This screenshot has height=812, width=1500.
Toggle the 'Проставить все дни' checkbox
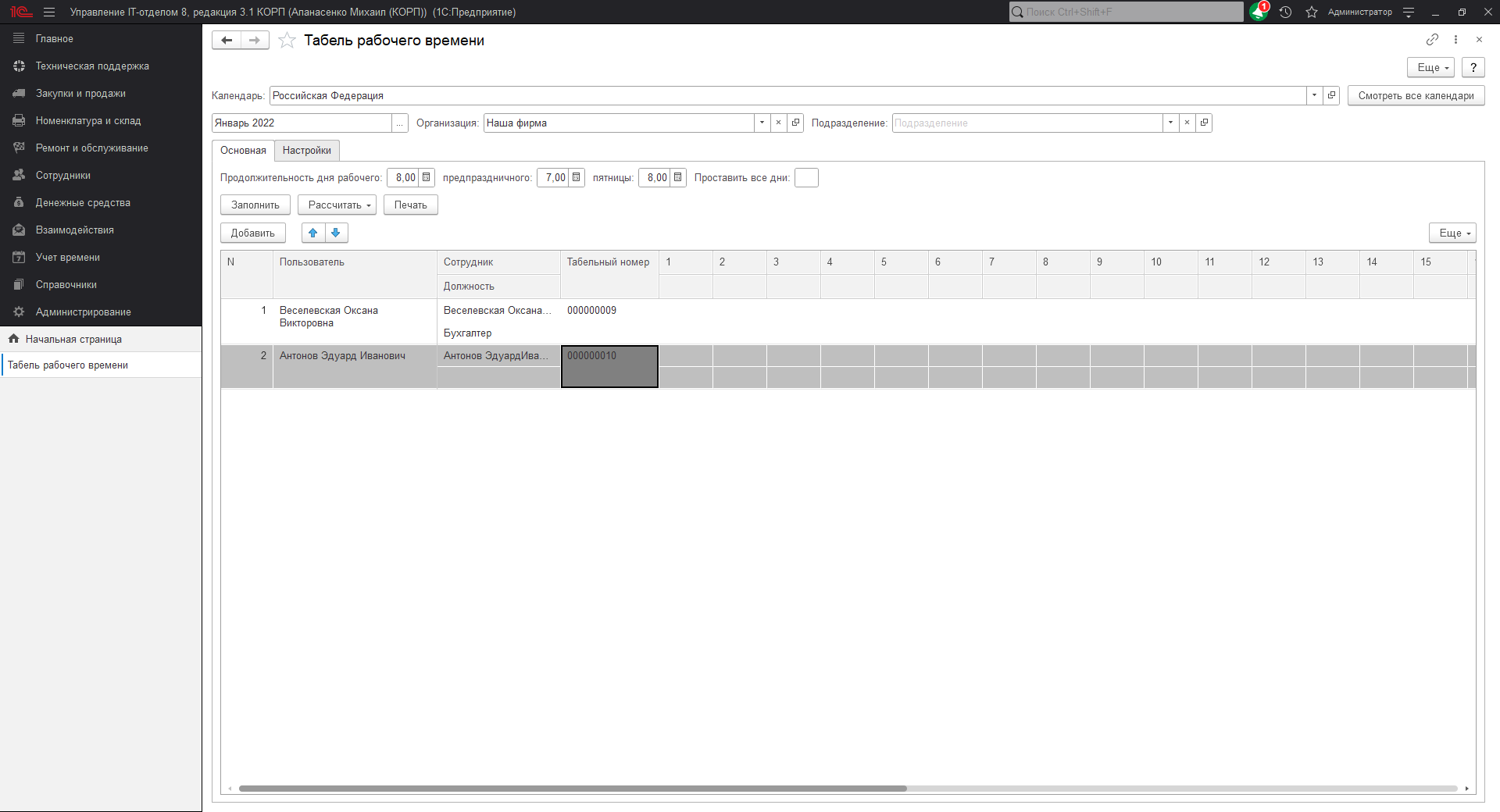tap(806, 177)
